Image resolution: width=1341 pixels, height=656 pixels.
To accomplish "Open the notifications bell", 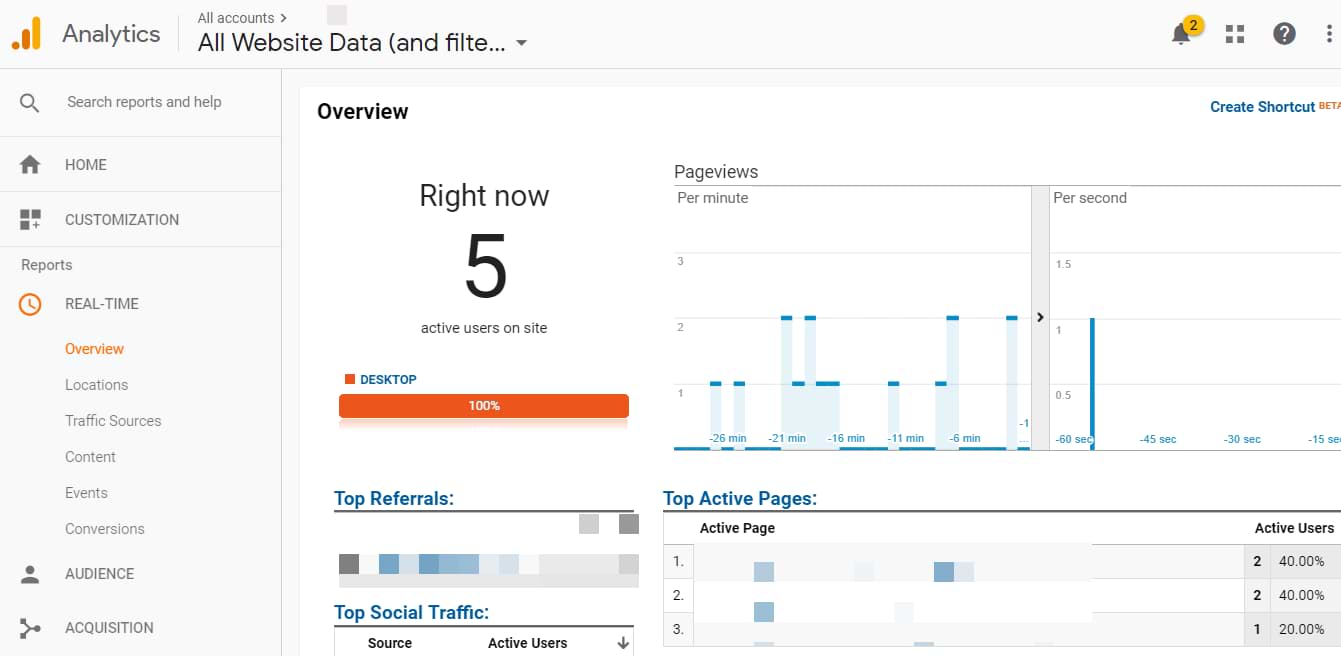I will (1181, 34).
